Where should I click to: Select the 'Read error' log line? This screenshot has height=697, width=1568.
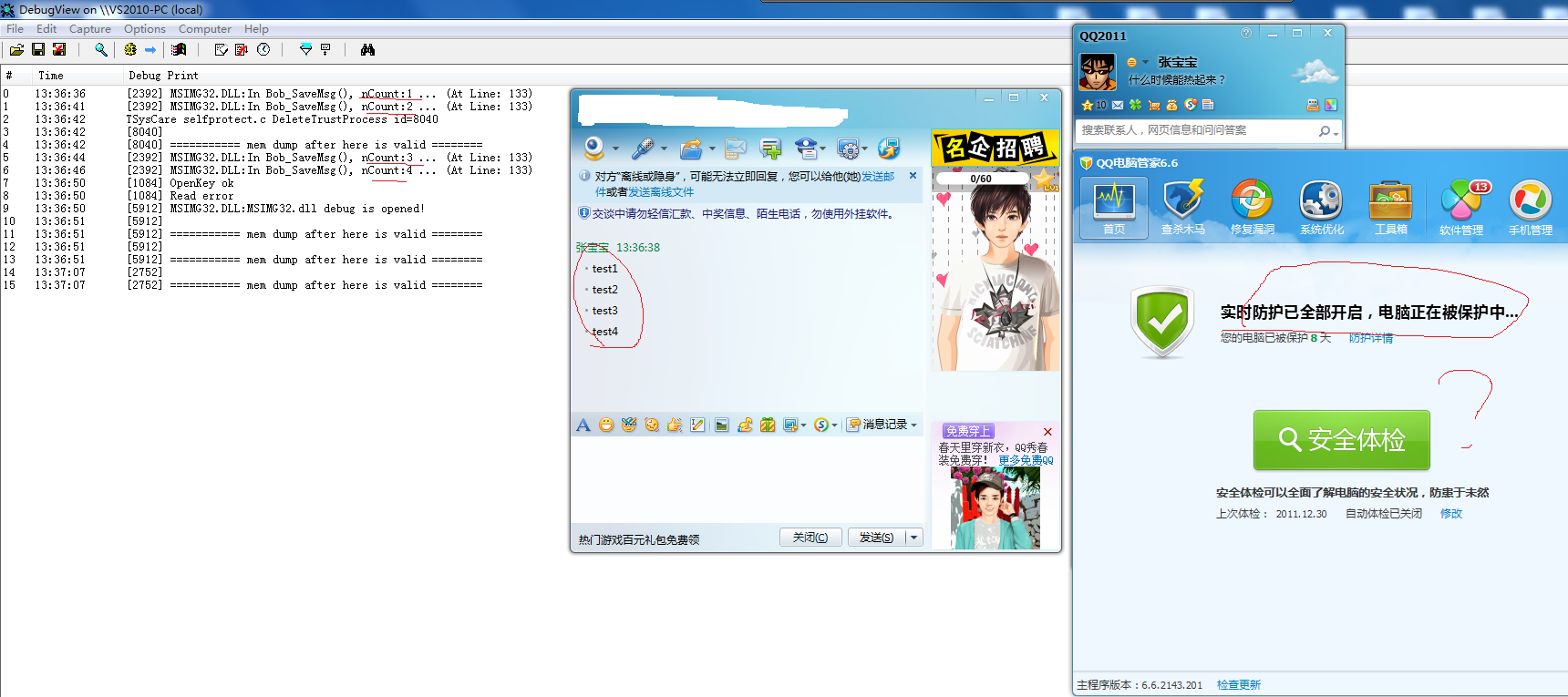[x=201, y=196]
